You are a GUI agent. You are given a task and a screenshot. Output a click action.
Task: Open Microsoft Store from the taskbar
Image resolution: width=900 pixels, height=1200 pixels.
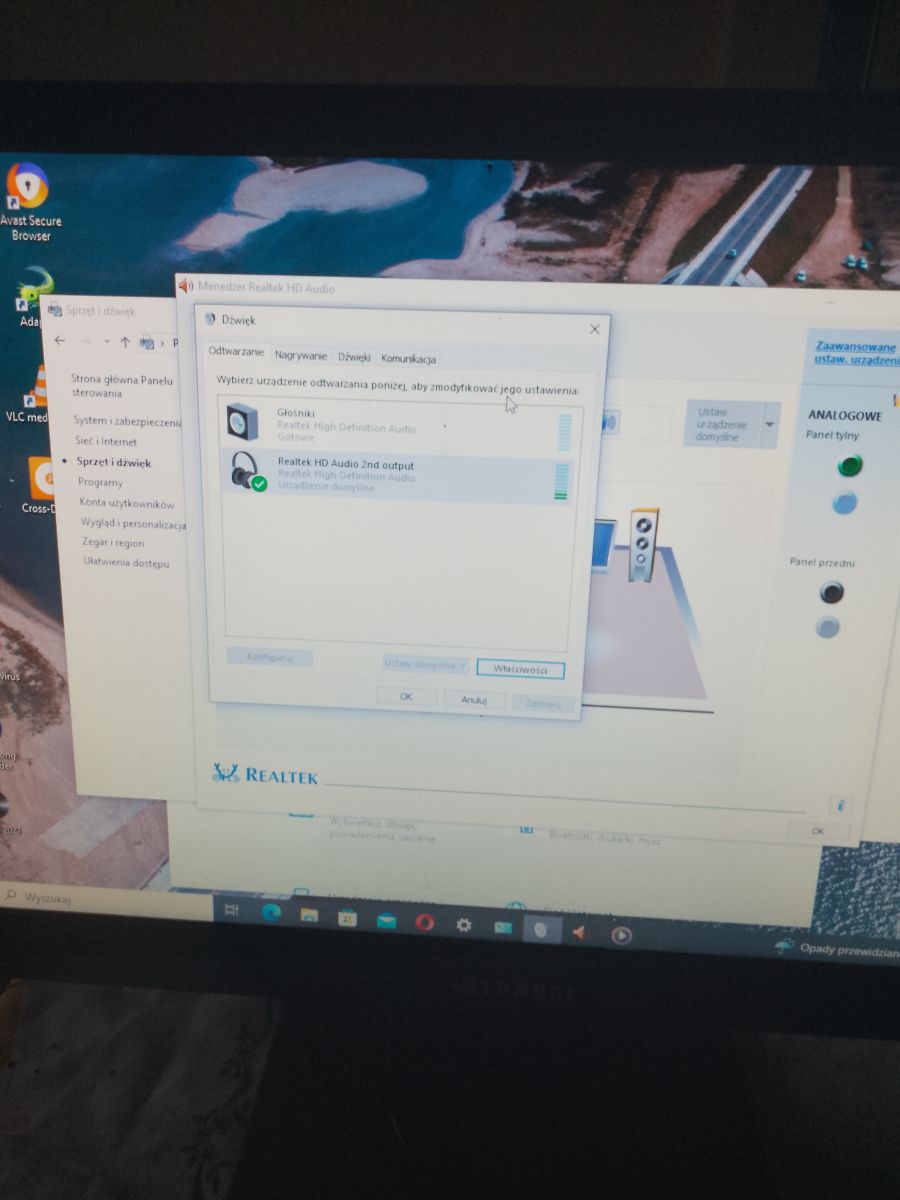click(x=347, y=917)
